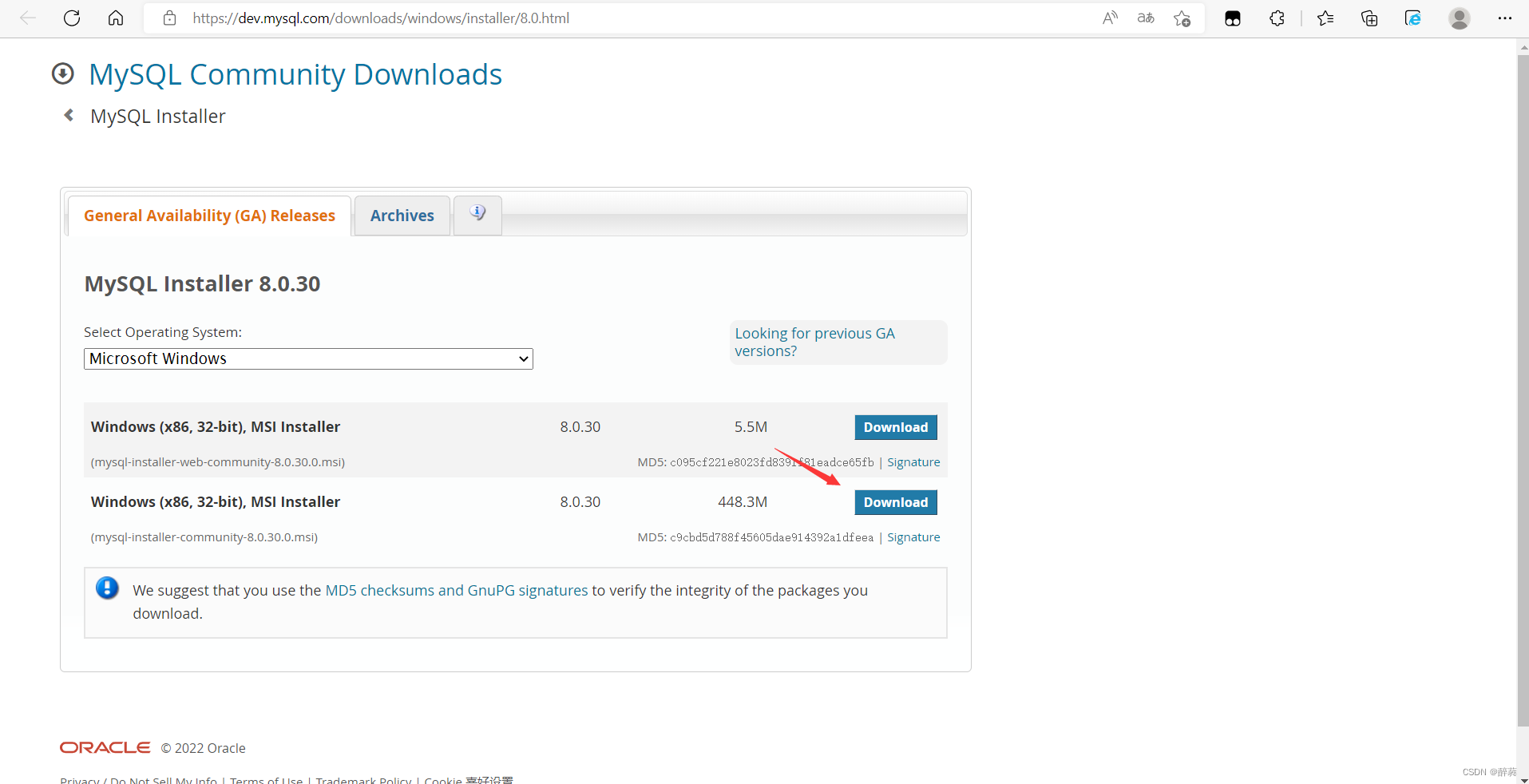Open the Extensions puzzle icon

point(1277,18)
